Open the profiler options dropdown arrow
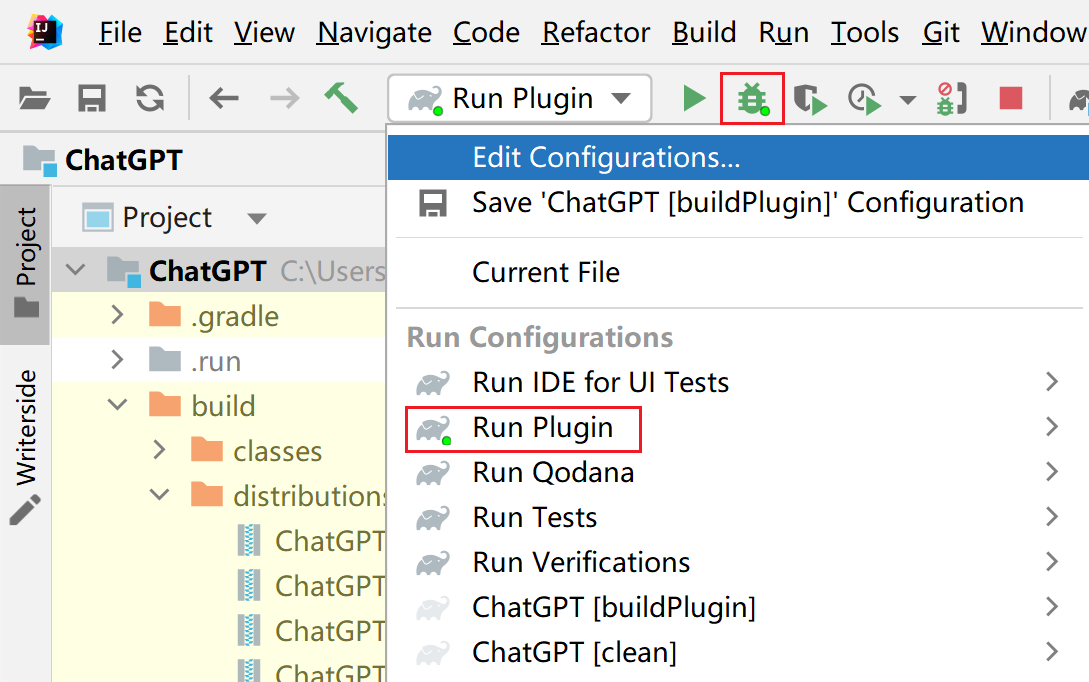Viewport: 1089px width, 682px height. [x=907, y=100]
